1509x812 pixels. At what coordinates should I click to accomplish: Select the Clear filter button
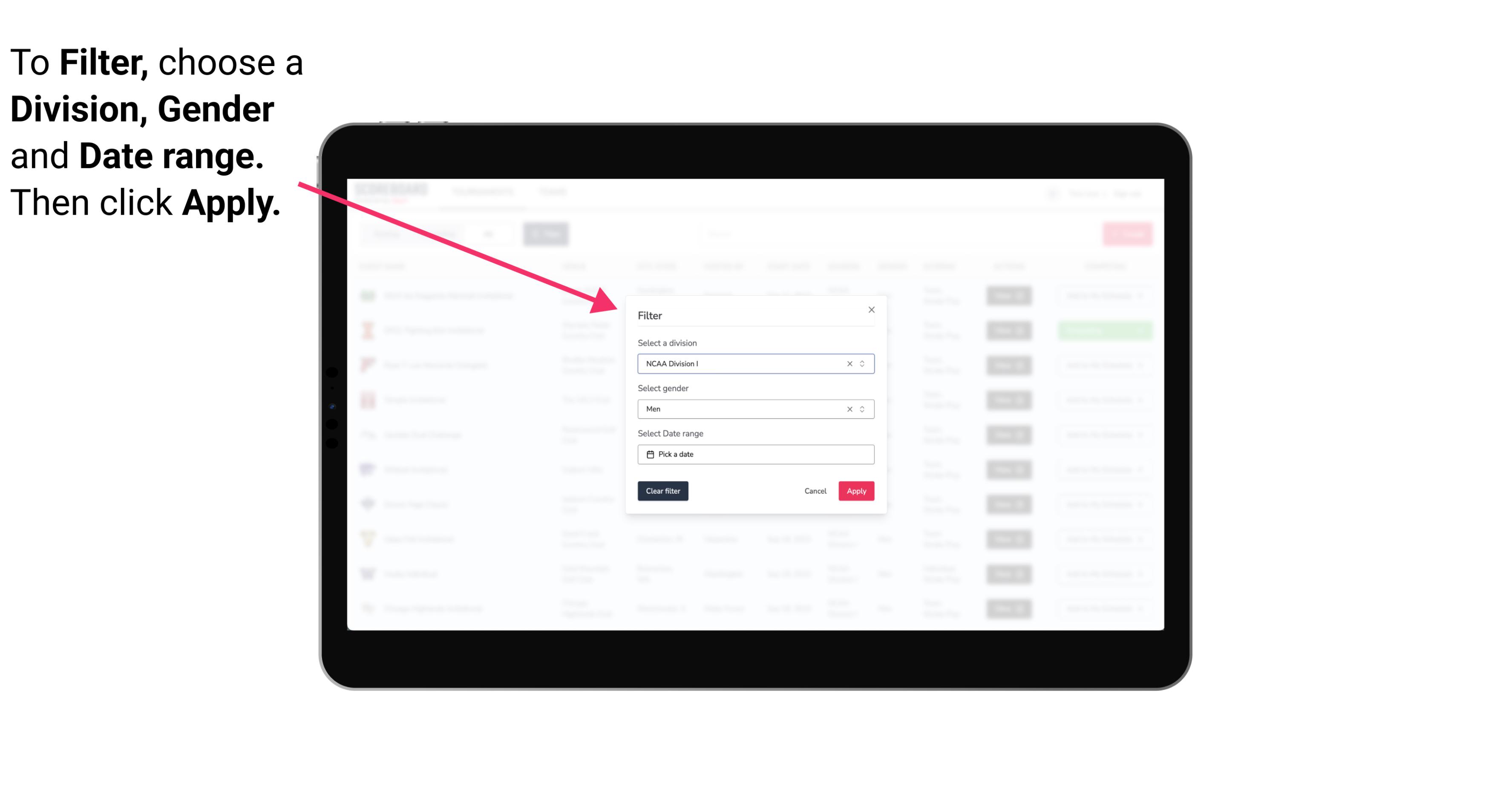663,491
